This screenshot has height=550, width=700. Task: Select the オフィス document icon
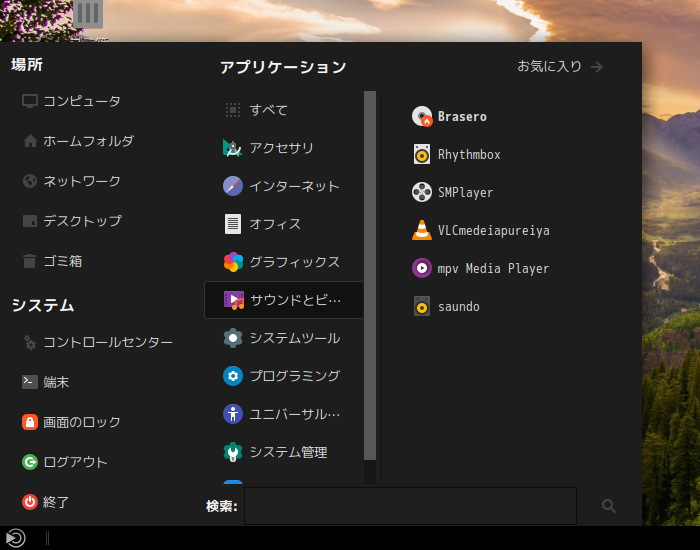point(233,224)
